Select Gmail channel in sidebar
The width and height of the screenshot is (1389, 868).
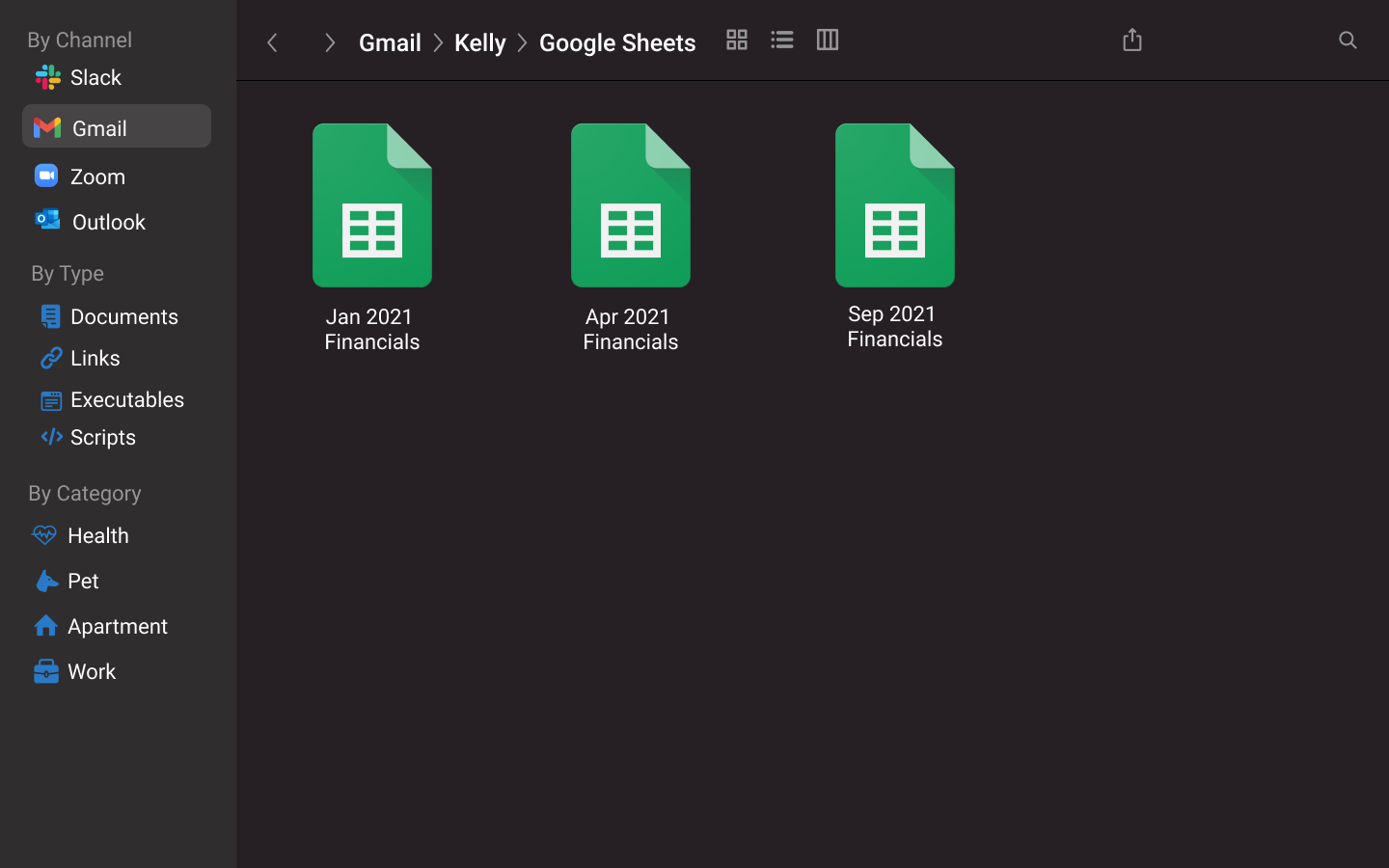pos(117,126)
